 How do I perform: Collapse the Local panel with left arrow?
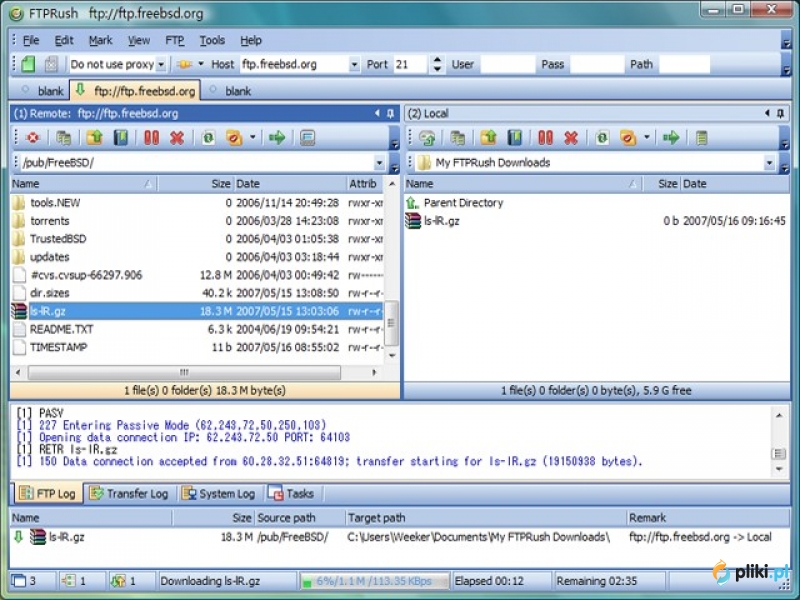pos(767,113)
